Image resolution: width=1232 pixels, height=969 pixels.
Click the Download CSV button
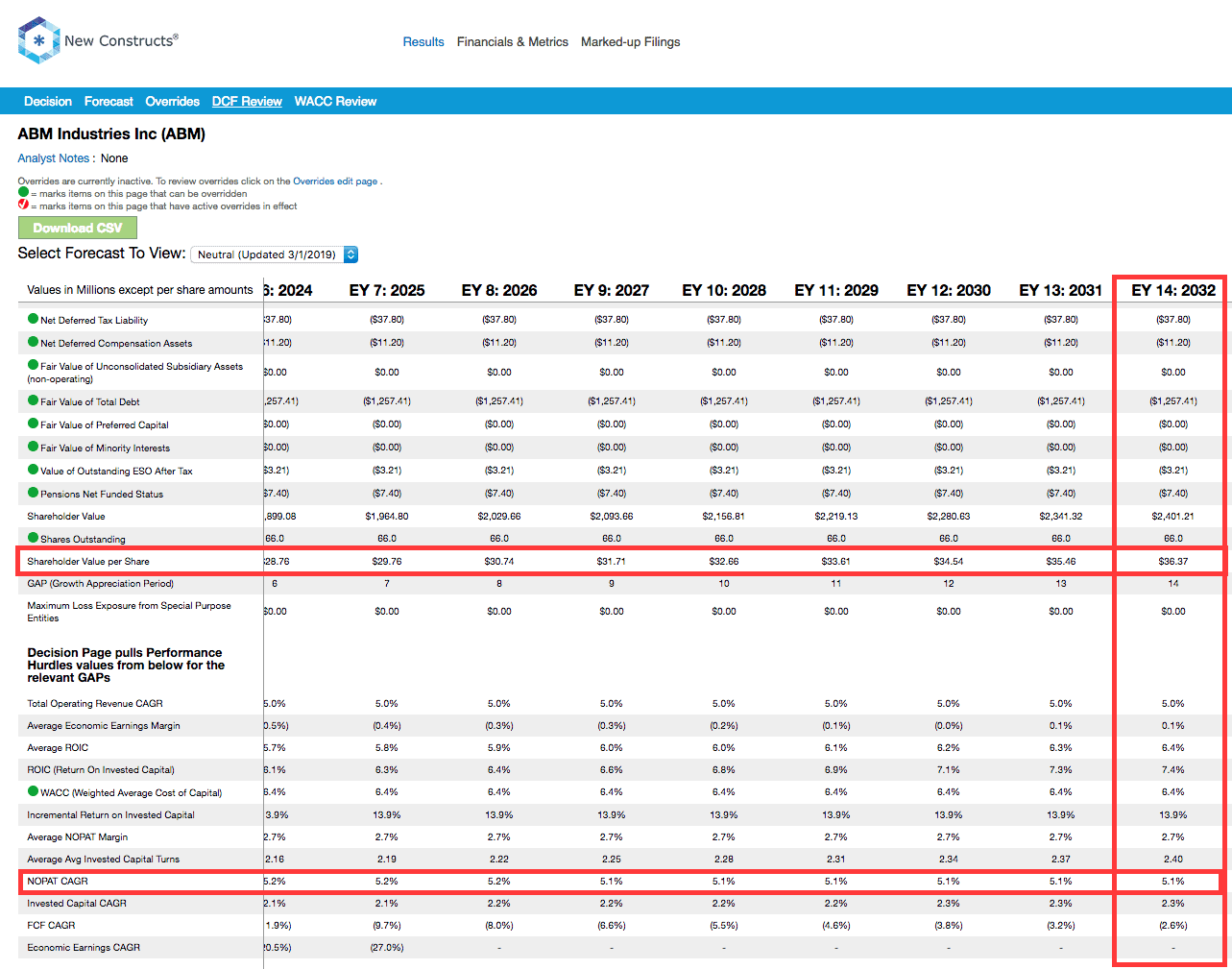(78, 228)
